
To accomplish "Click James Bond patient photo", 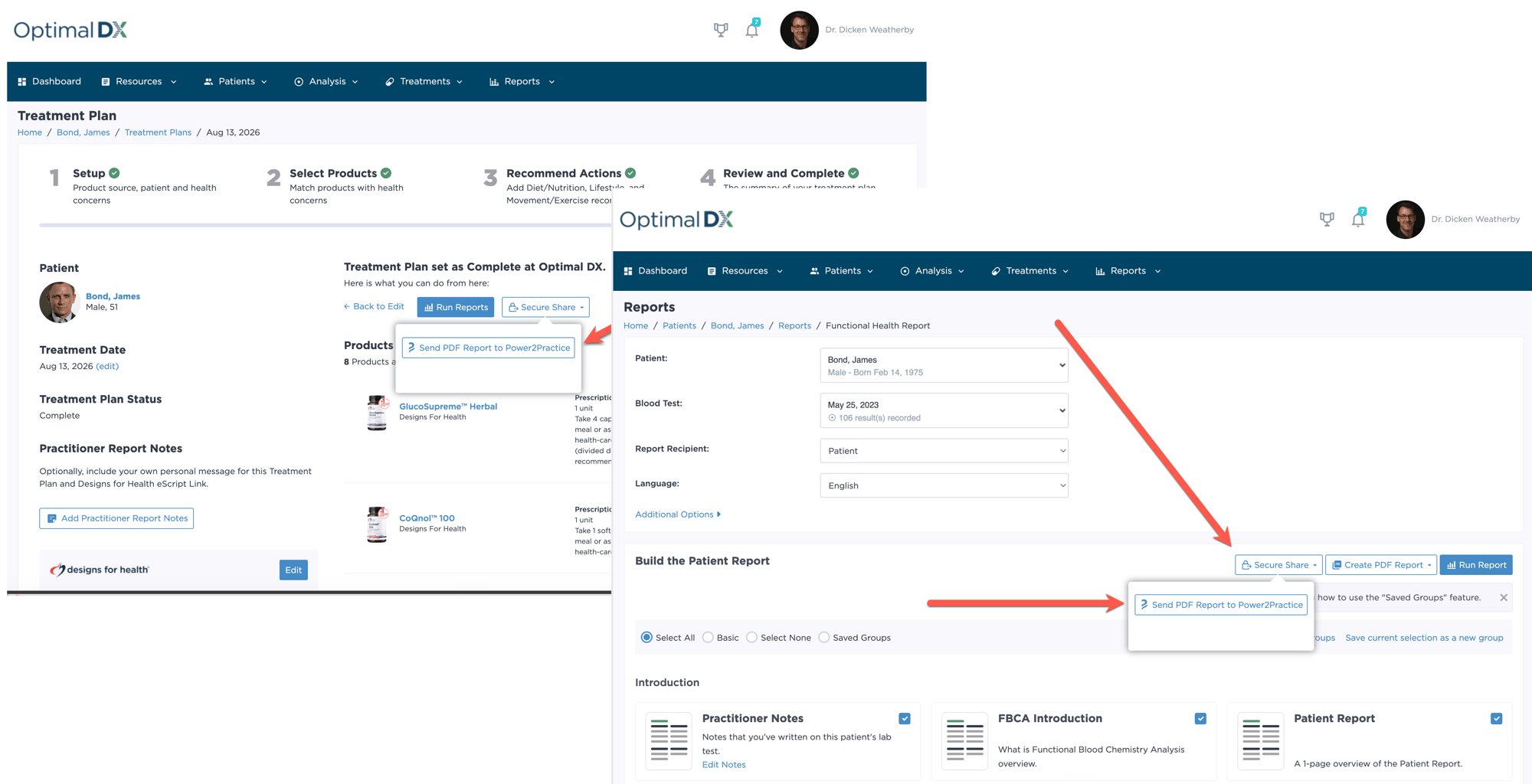I will pos(59,302).
